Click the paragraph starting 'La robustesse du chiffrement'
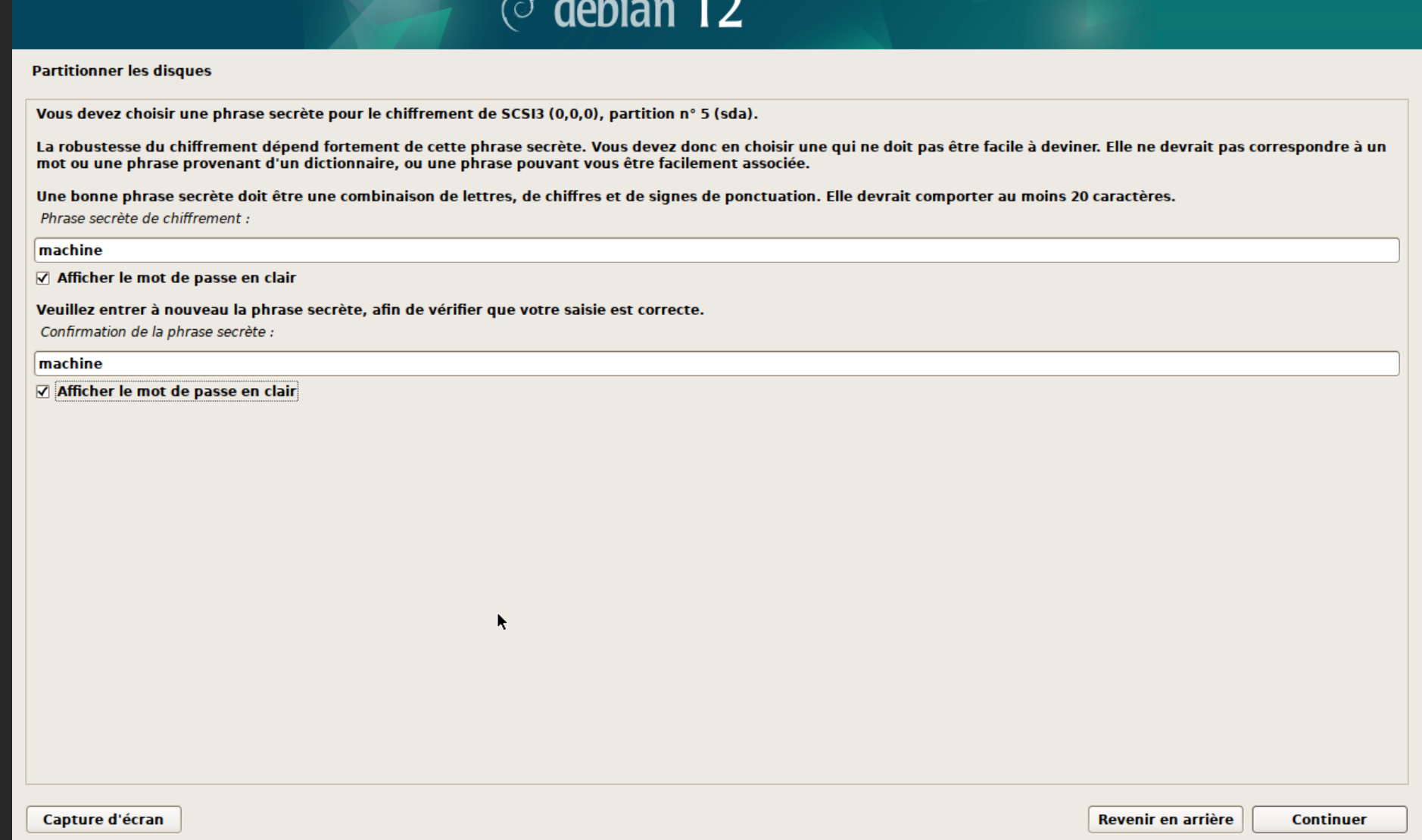Screen dimensions: 1422x840 tap(711, 154)
